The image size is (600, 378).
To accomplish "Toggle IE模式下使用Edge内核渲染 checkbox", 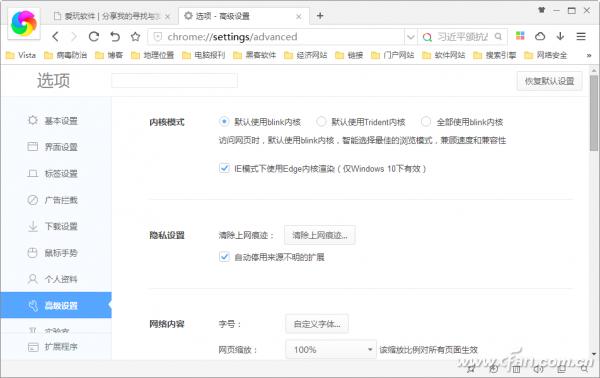I will pos(224,168).
